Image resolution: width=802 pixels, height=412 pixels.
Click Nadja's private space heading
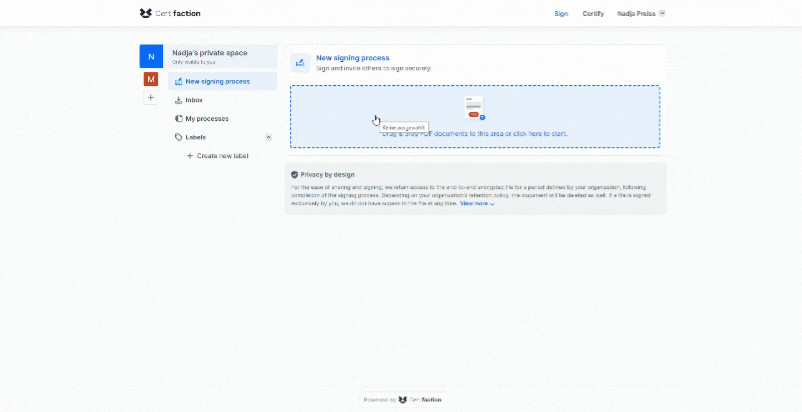coord(210,53)
